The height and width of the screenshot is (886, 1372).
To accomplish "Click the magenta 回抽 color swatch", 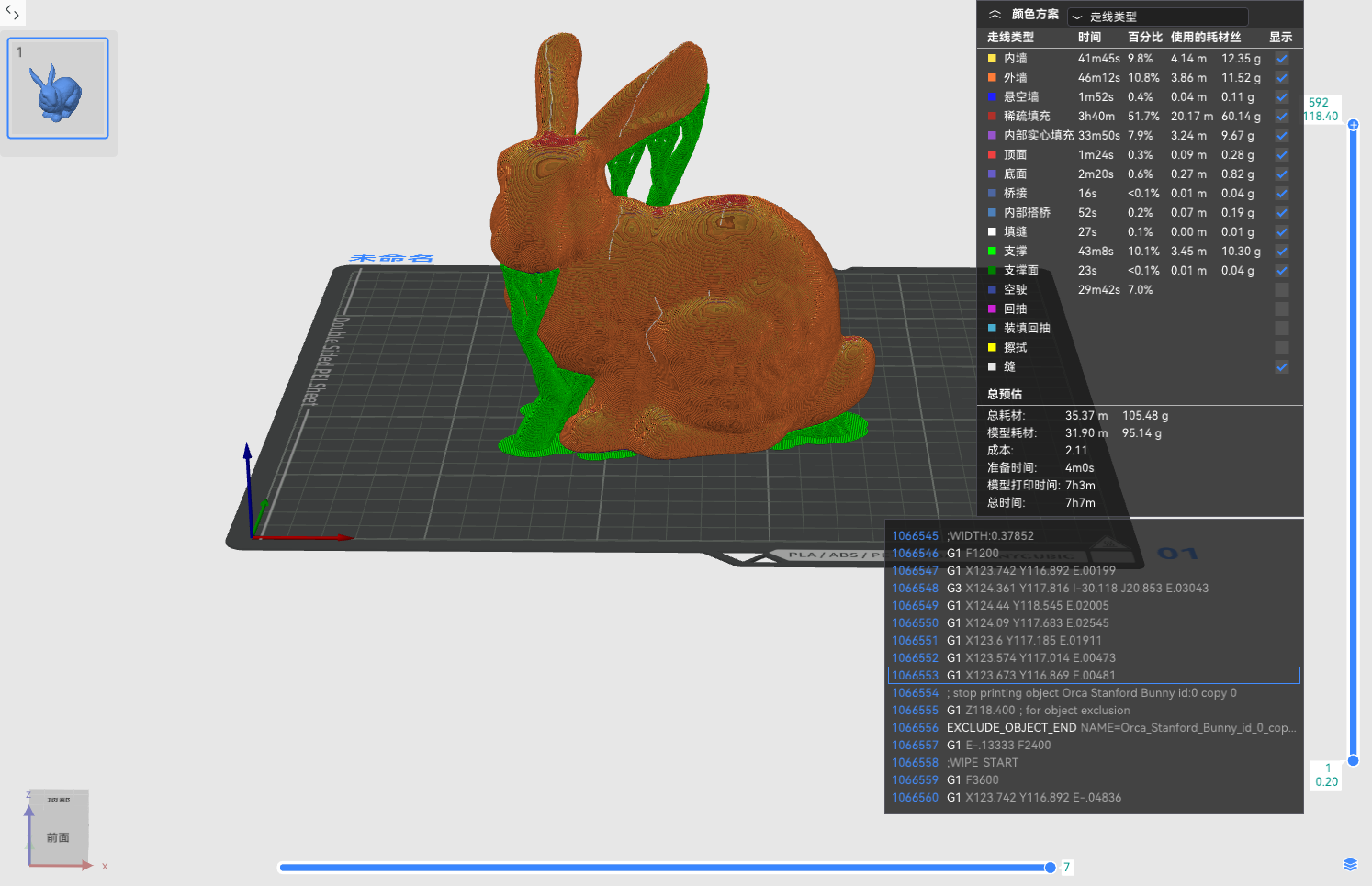I will pos(992,308).
